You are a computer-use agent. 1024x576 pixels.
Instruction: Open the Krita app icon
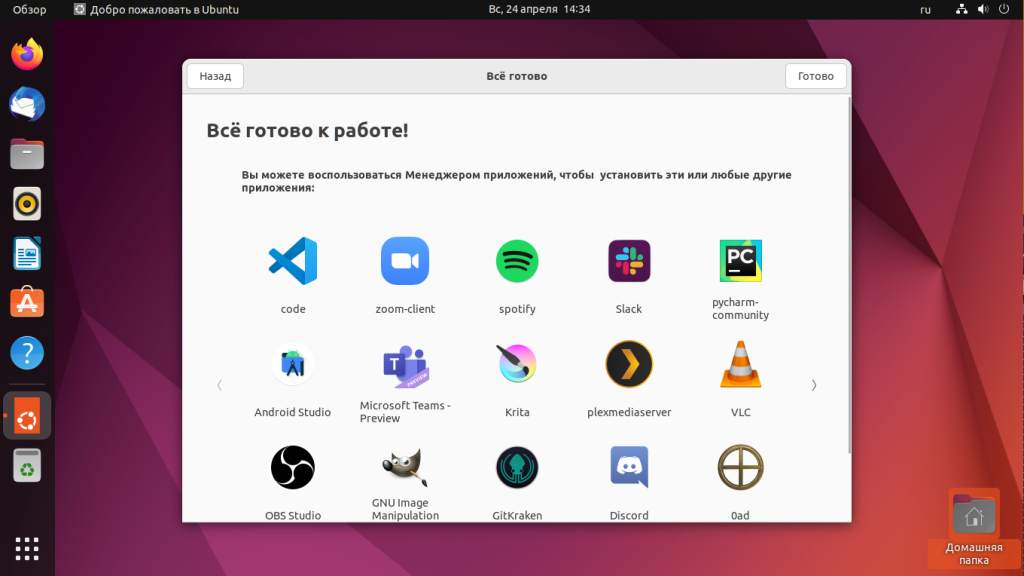coord(517,365)
